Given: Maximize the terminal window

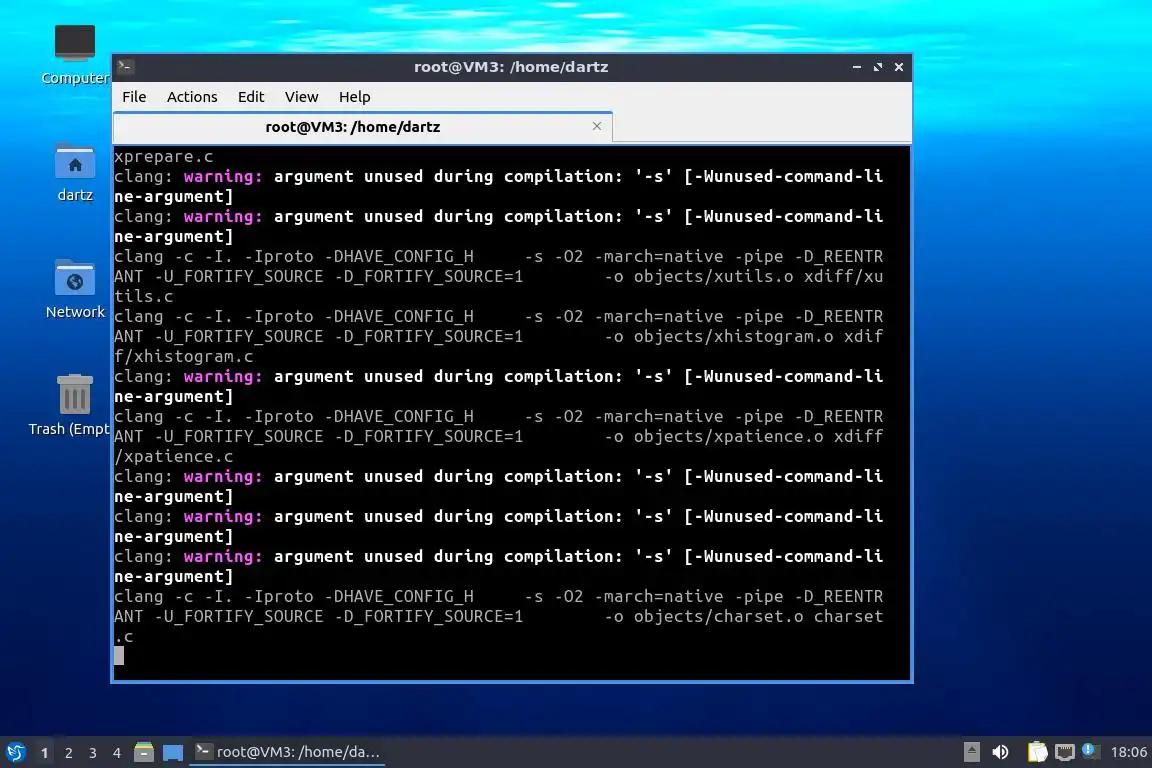Looking at the screenshot, I should point(877,67).
